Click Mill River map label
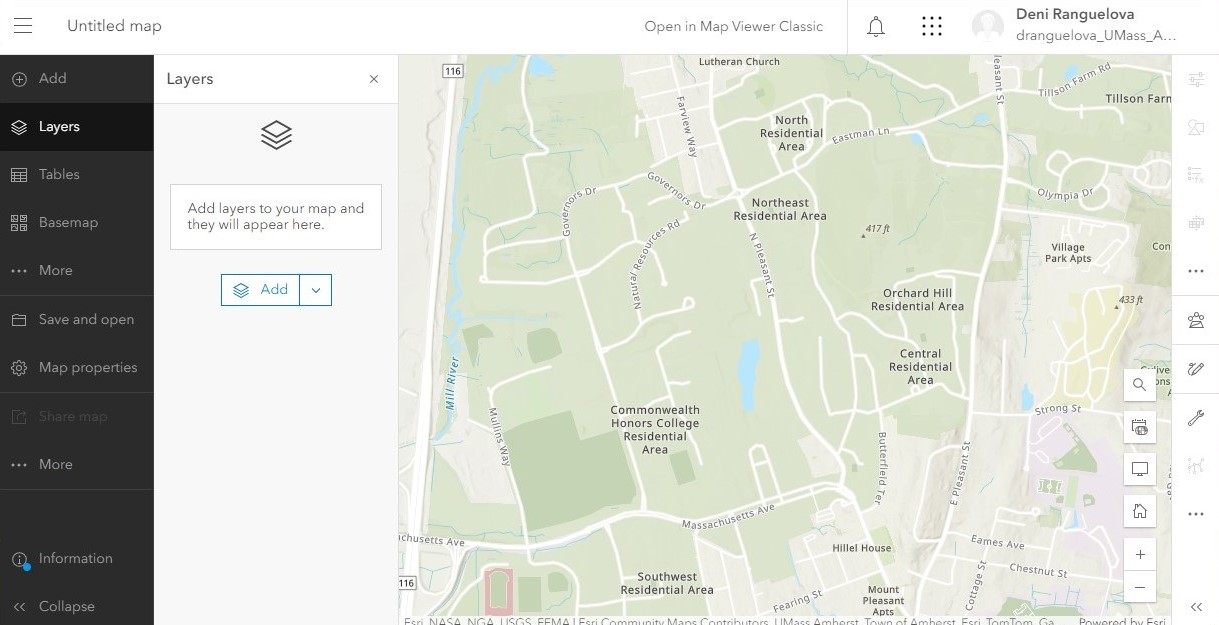The image size is (1219, 625). [x=451, y=384]
